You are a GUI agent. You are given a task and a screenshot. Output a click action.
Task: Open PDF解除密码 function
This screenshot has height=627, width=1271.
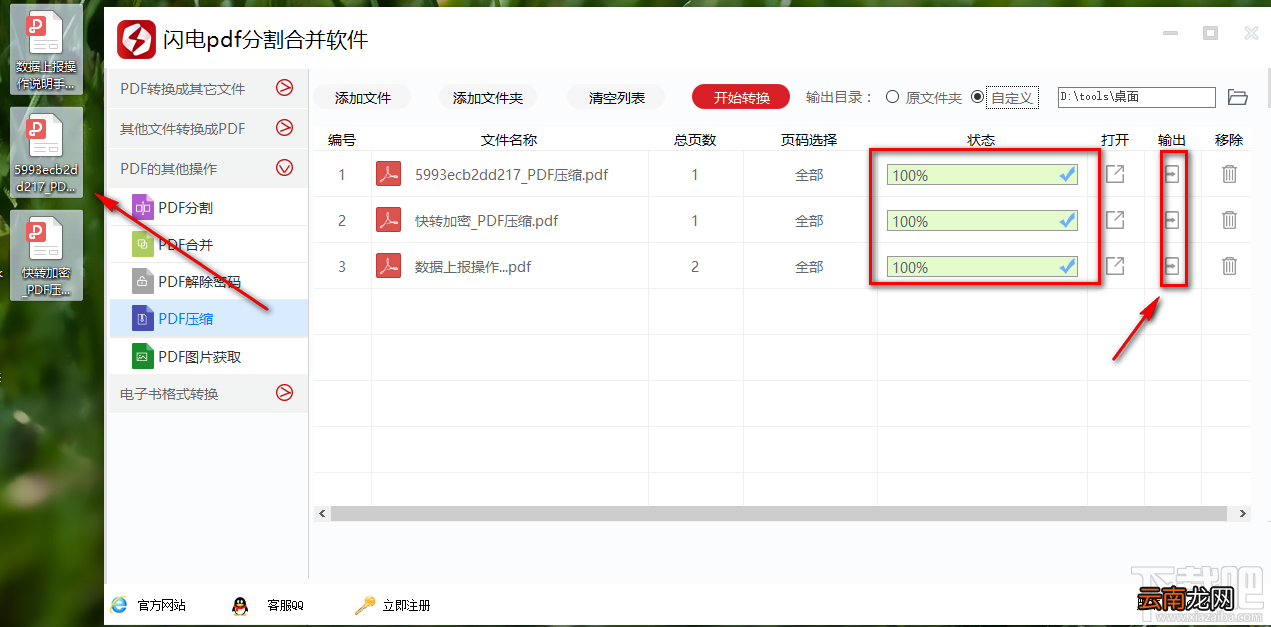point(208,282)
